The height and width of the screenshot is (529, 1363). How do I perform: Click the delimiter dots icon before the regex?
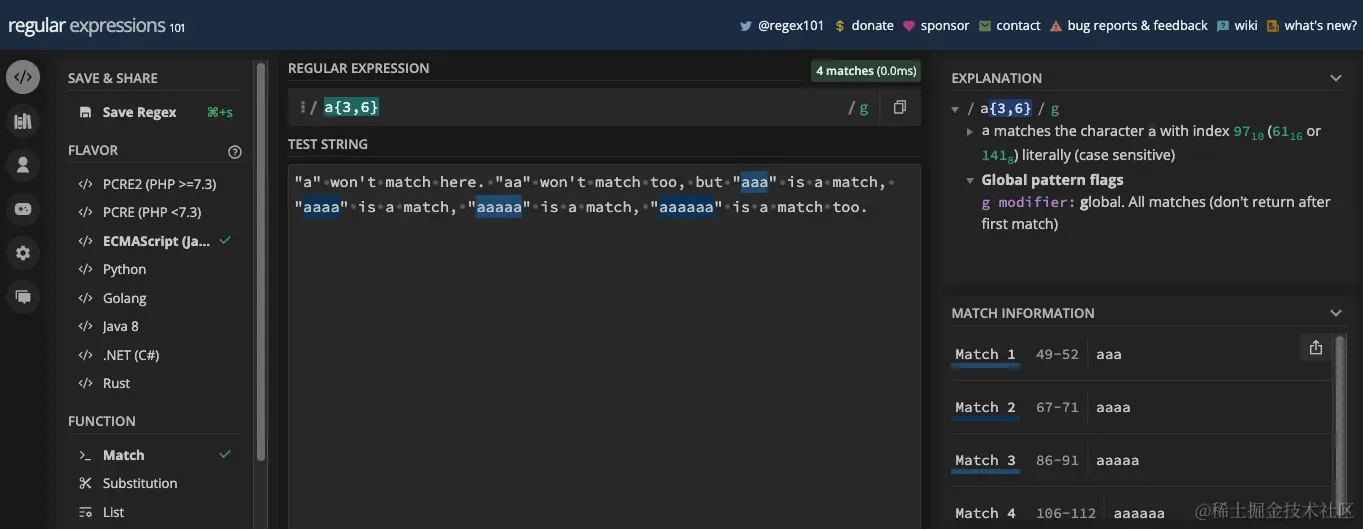pyautogui.click(x=301, y=107)
